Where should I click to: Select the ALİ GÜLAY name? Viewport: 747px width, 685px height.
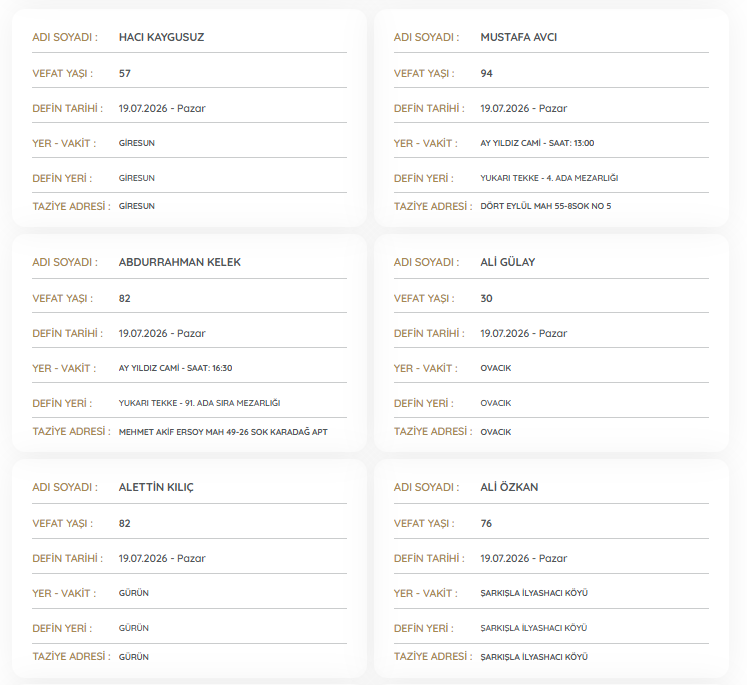tap(507, 262)
